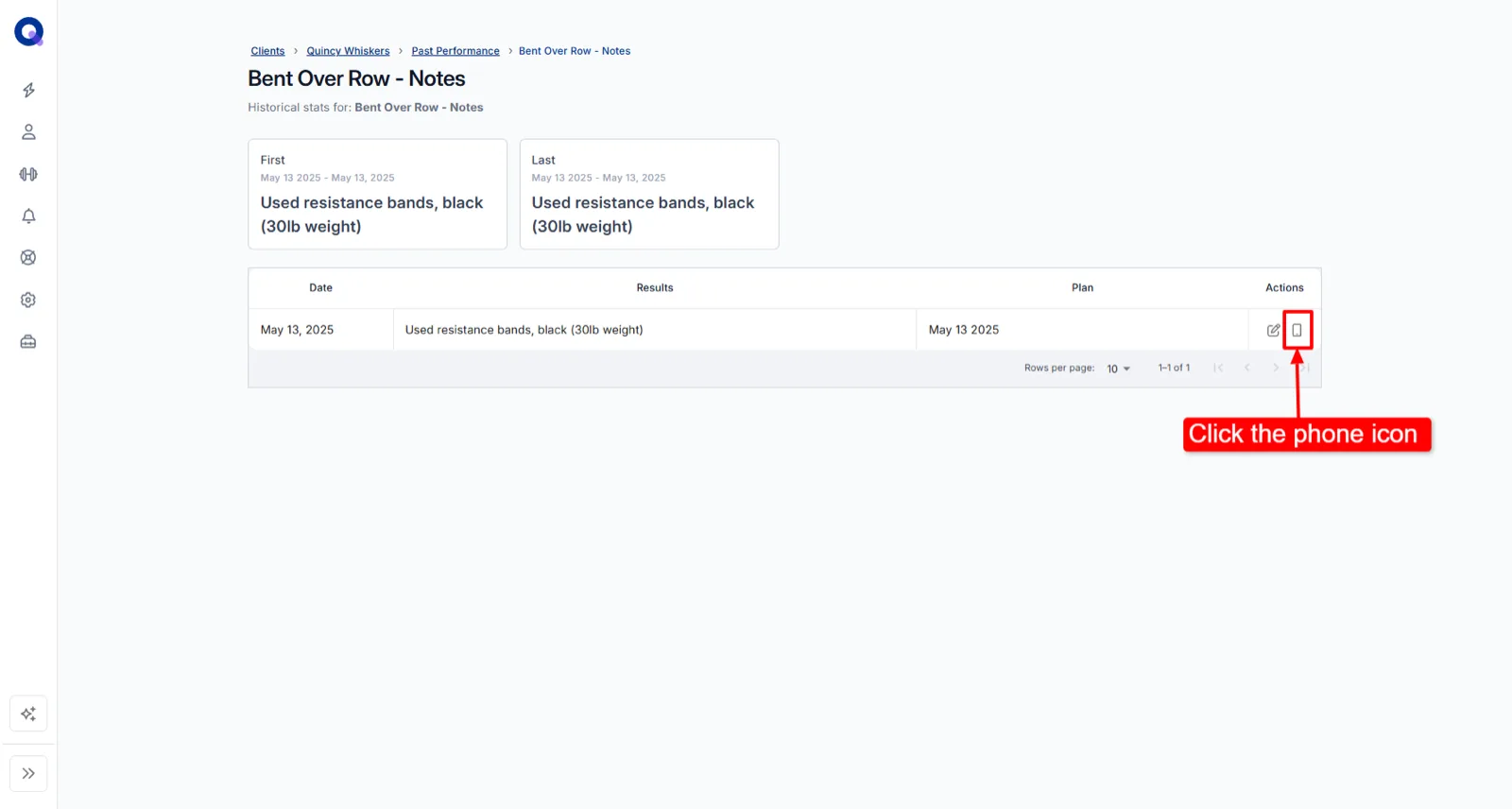Open the lifebuoy support icon
Image resolution: width=1512 pixels, height=809 pixels.
point(28,257)
